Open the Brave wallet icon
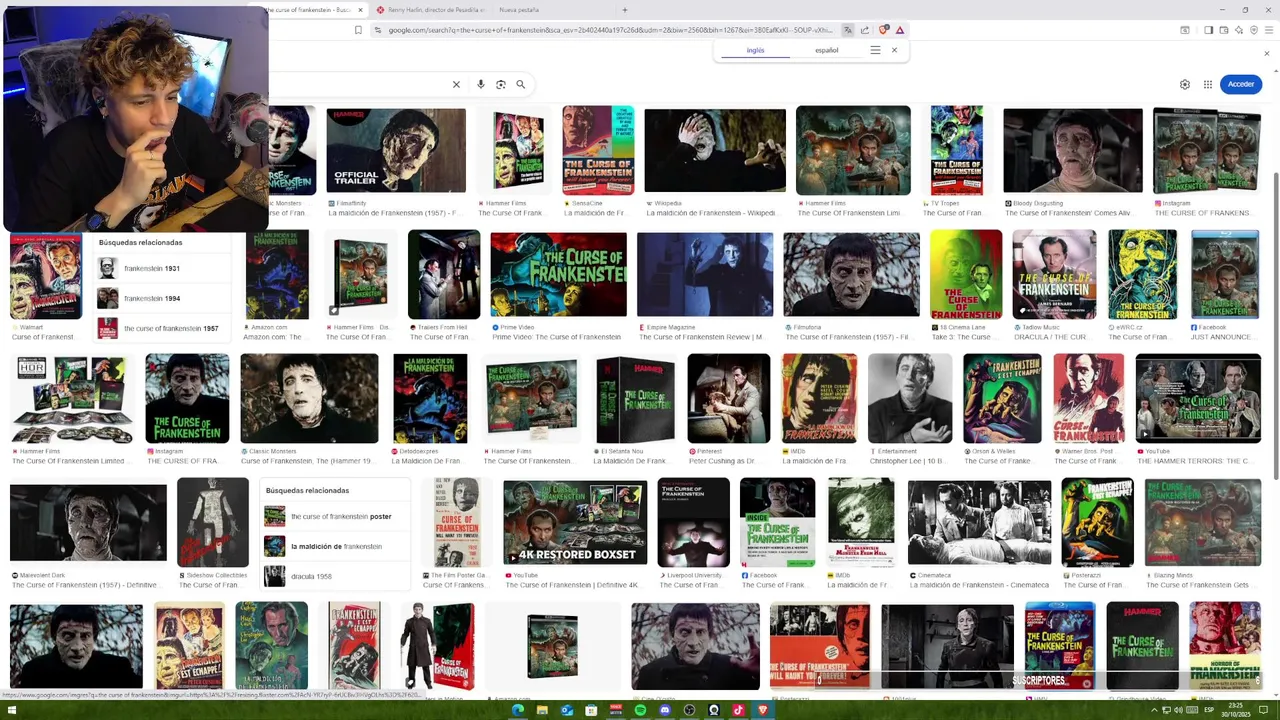The height and width of the screenshot is (720, 1280). [1224, 30]
